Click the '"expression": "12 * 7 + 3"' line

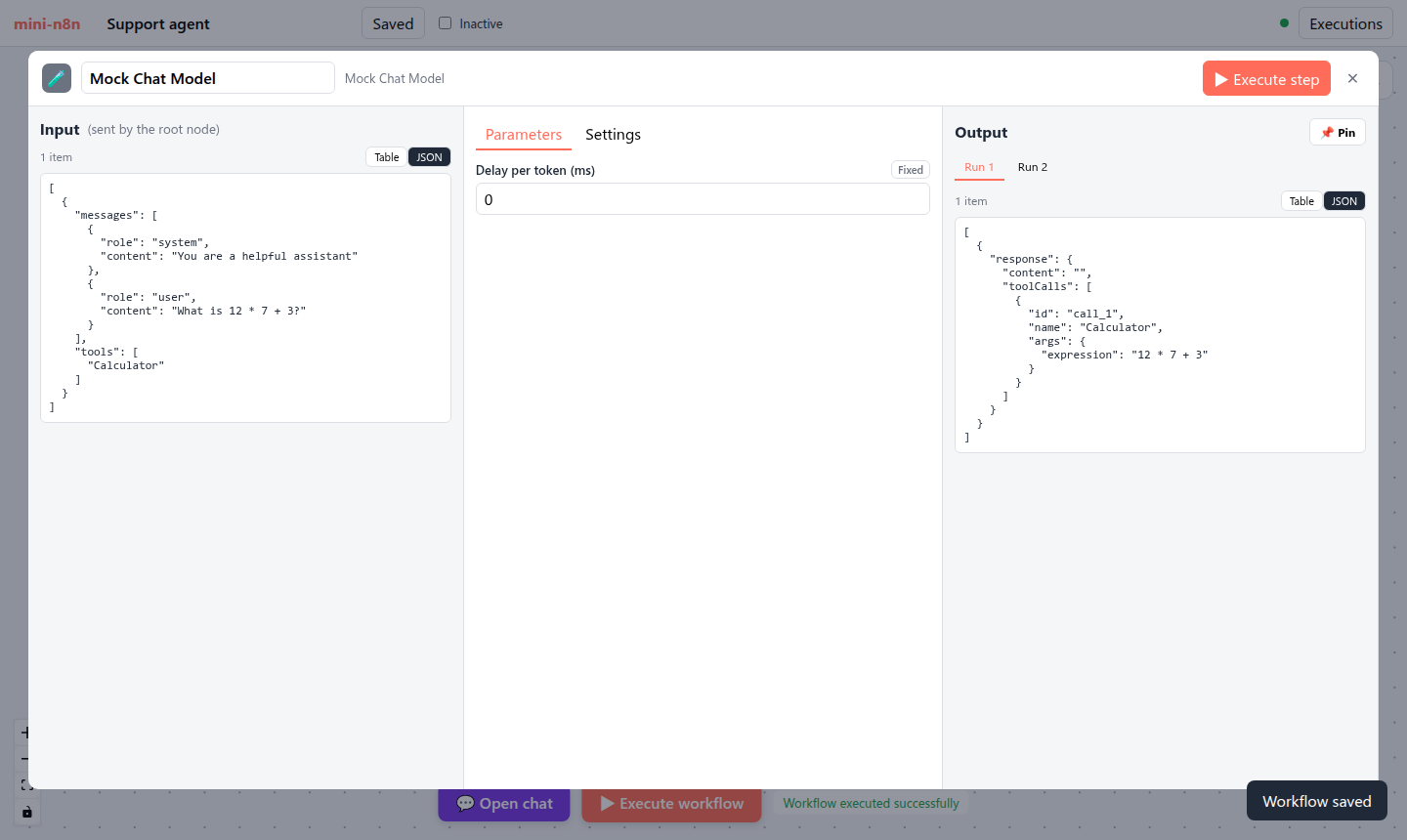click(1125, 355)
